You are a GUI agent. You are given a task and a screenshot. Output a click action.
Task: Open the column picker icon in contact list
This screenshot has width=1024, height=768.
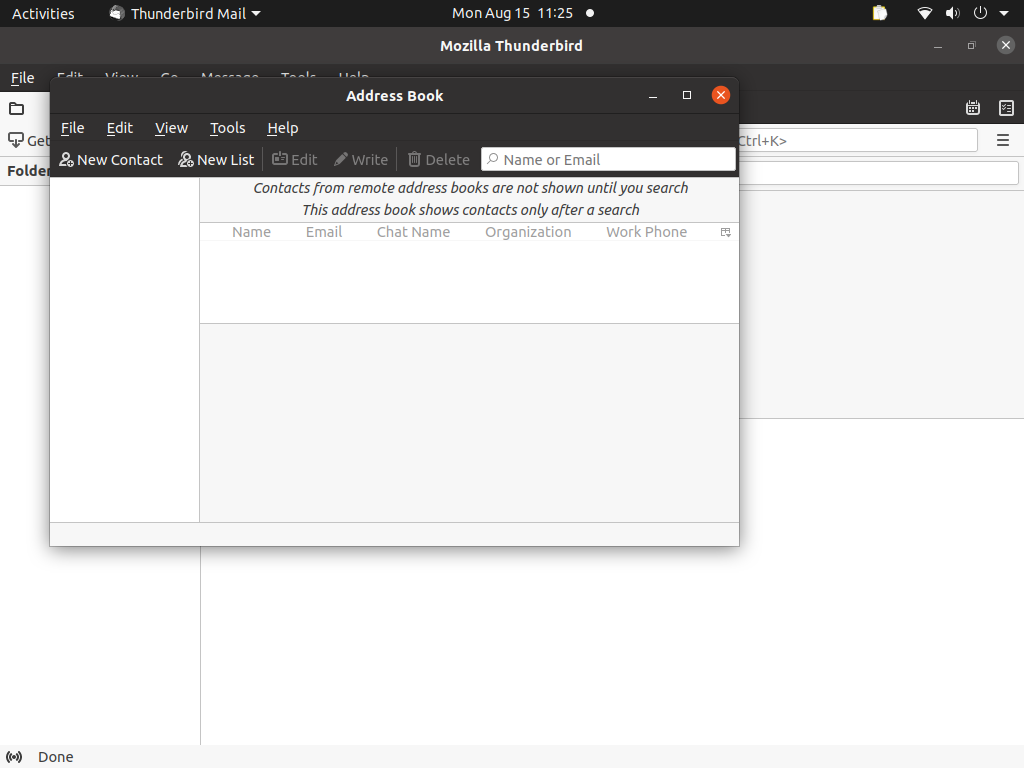(x=726, y=232)
